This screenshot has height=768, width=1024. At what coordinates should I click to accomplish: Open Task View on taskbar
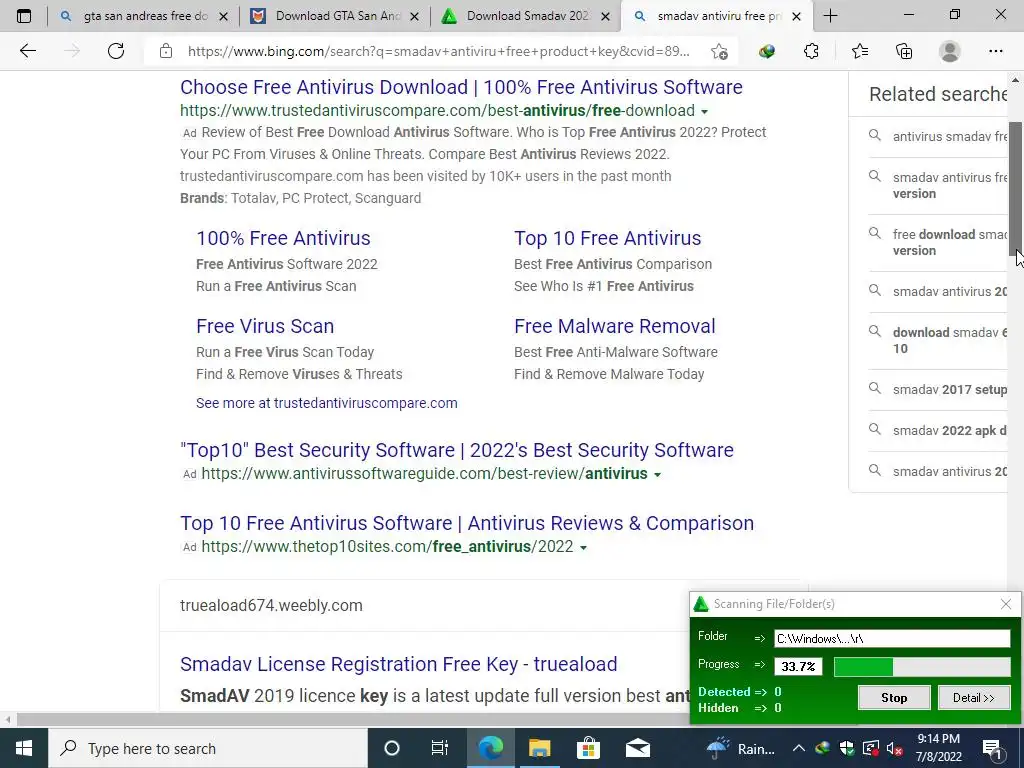click(440, 748)
